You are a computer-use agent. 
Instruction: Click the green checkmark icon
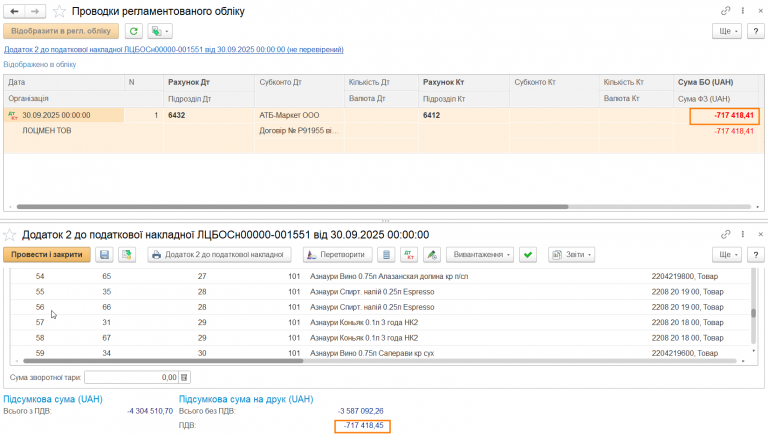(528, 255)
